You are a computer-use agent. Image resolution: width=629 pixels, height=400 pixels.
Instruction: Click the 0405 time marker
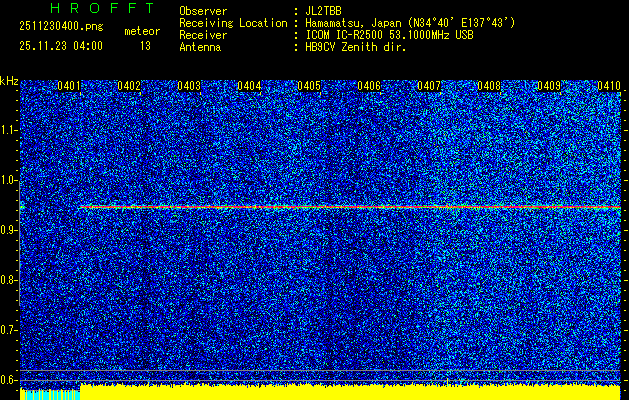[309, 87]
